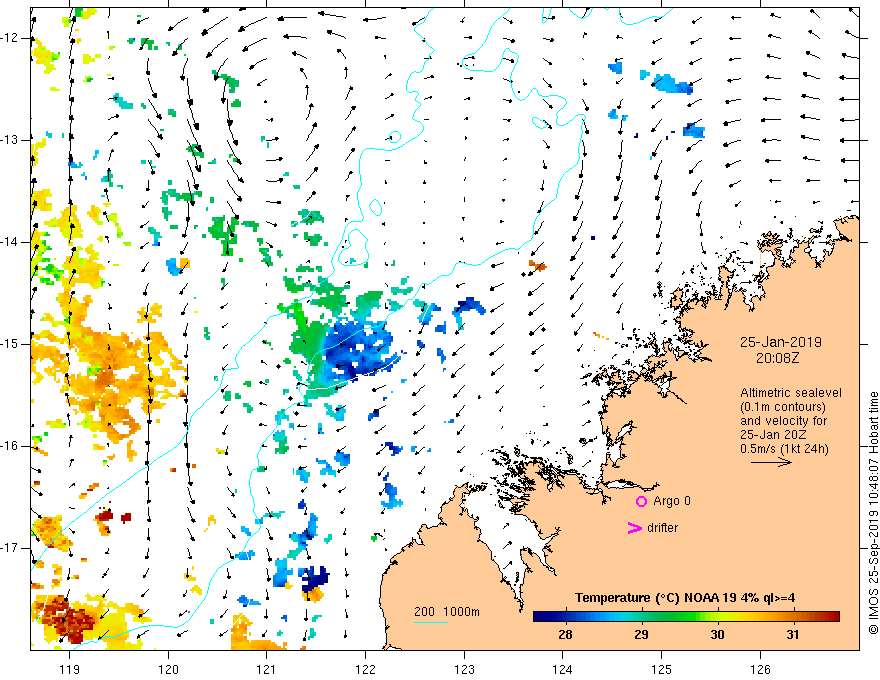Screen dimensions: 880x680
Task: Click longitude label 122 on bottom axis
Action: click(x=365, y=669)
